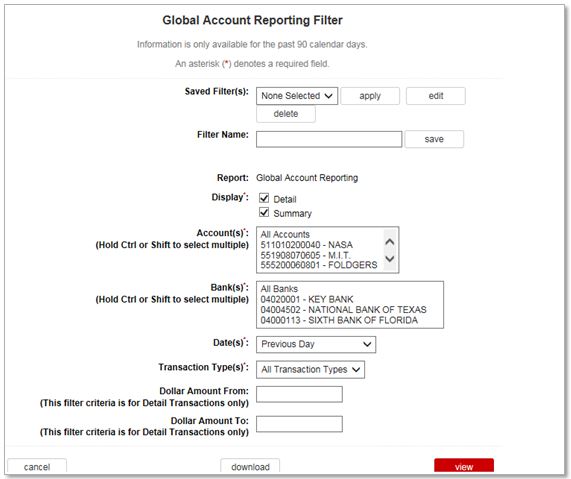Expand the Transaction Type(s) dropdown
The height and width of the screenshot is (479, 571).
[310, 370]
